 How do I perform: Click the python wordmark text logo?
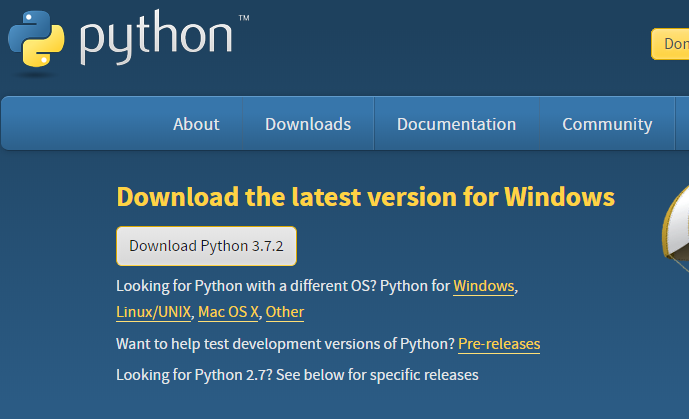point(156,38)
